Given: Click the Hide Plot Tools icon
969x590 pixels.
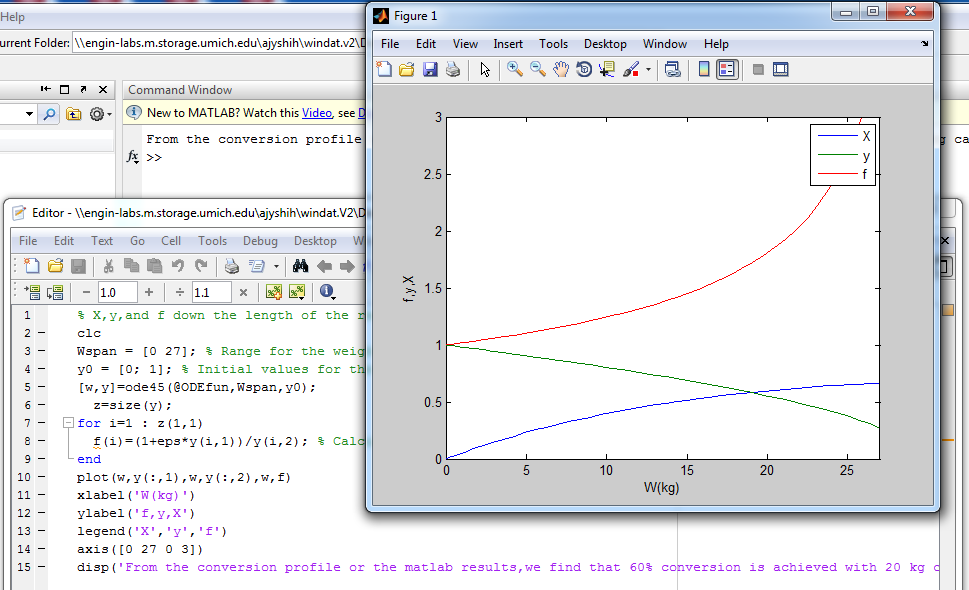Looking at the screenshot, I should (758, 70).
